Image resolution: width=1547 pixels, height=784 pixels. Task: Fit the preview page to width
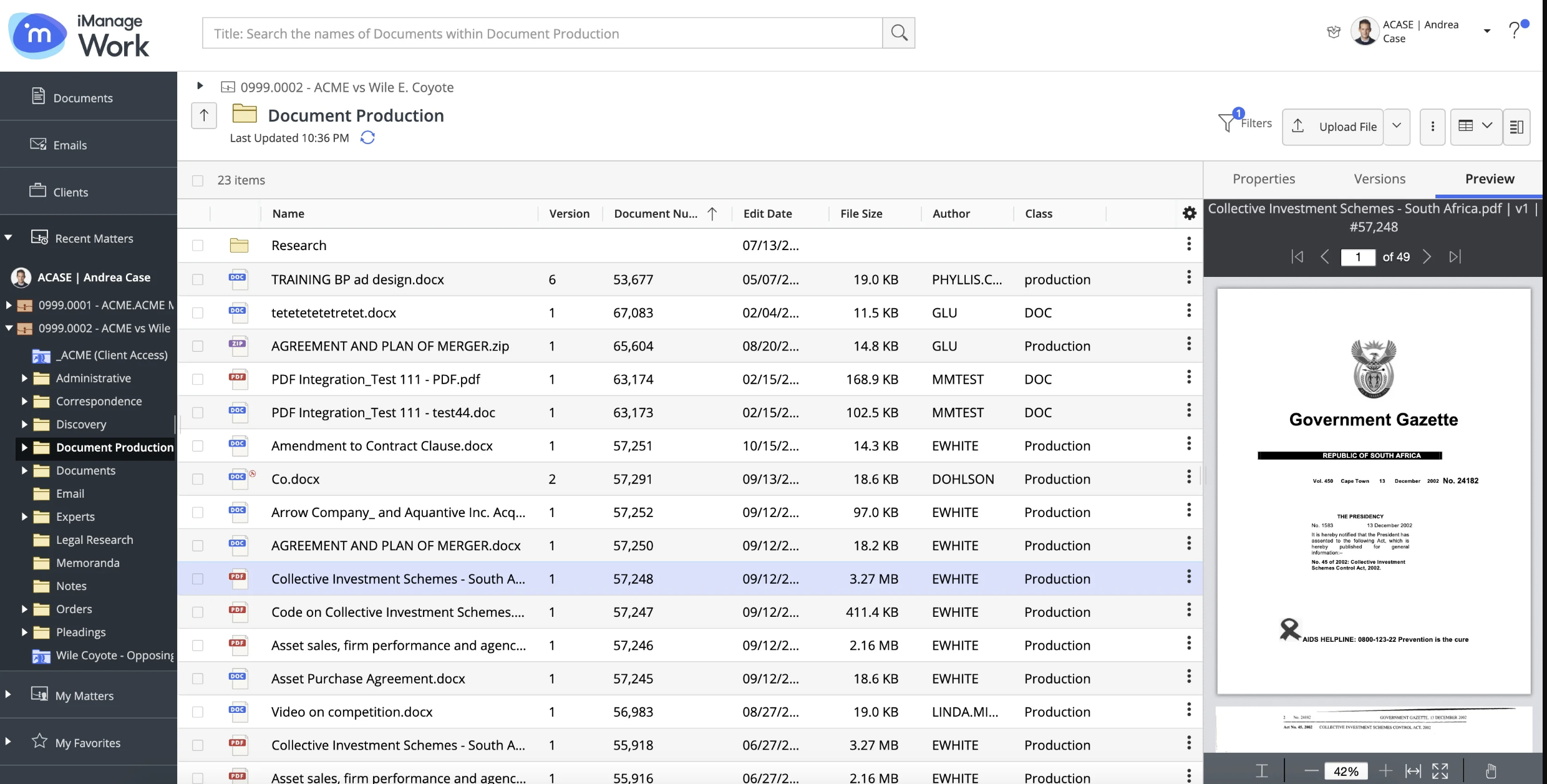tap(1413, 772)
